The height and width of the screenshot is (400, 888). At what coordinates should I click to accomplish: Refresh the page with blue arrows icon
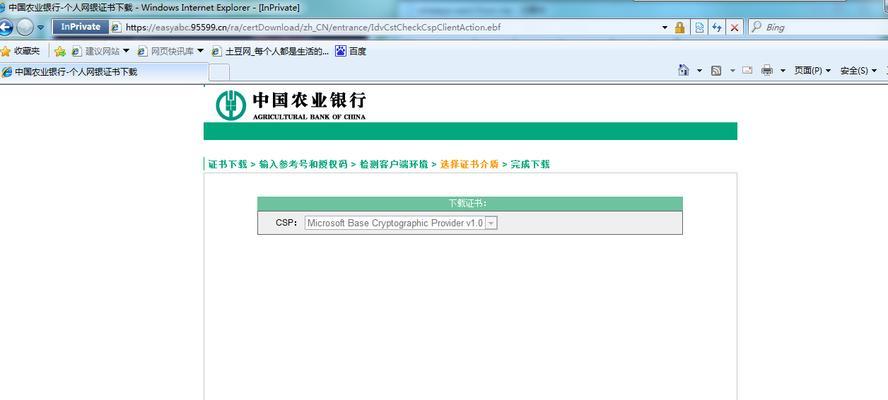point(717,27)
